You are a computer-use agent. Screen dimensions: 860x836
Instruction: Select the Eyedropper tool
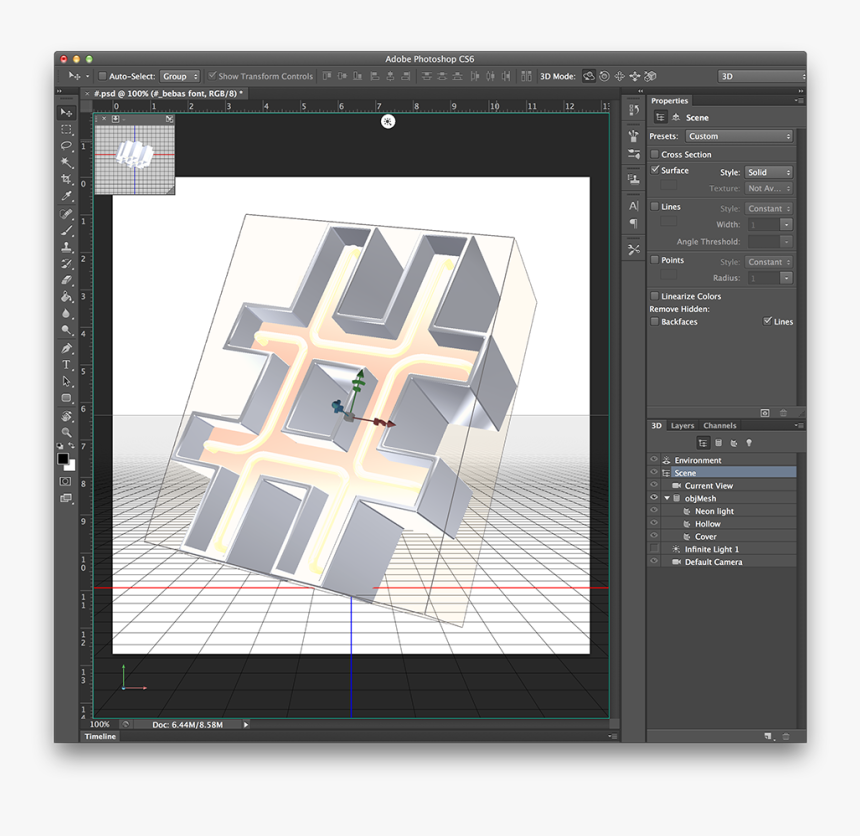coord(66,196)
